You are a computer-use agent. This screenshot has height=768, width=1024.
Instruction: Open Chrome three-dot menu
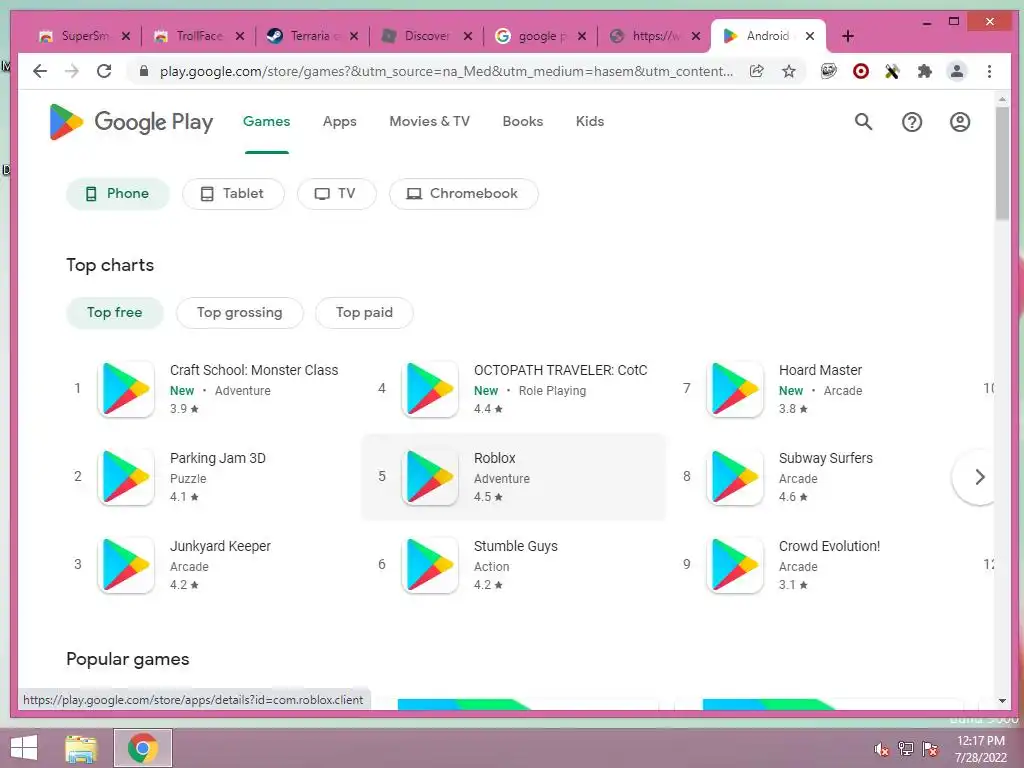[x=989, y=71]
